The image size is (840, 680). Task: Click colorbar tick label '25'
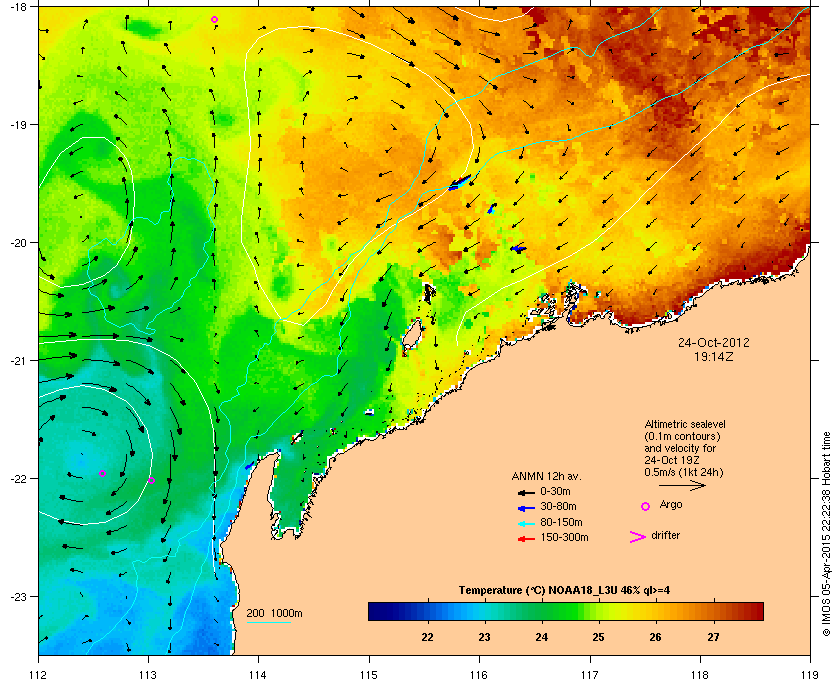click(598, 637)
